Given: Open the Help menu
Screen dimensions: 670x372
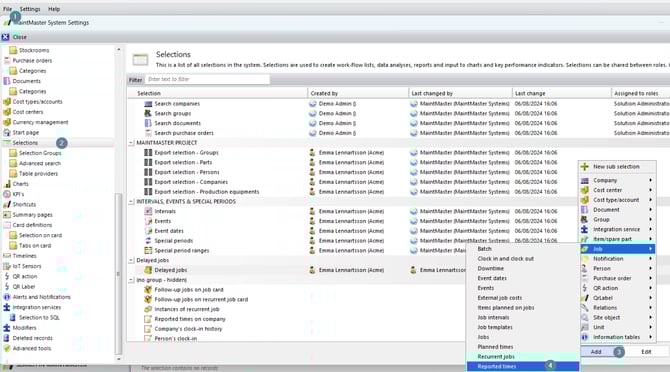Looking at the screenshot, I should pos(54,9).
